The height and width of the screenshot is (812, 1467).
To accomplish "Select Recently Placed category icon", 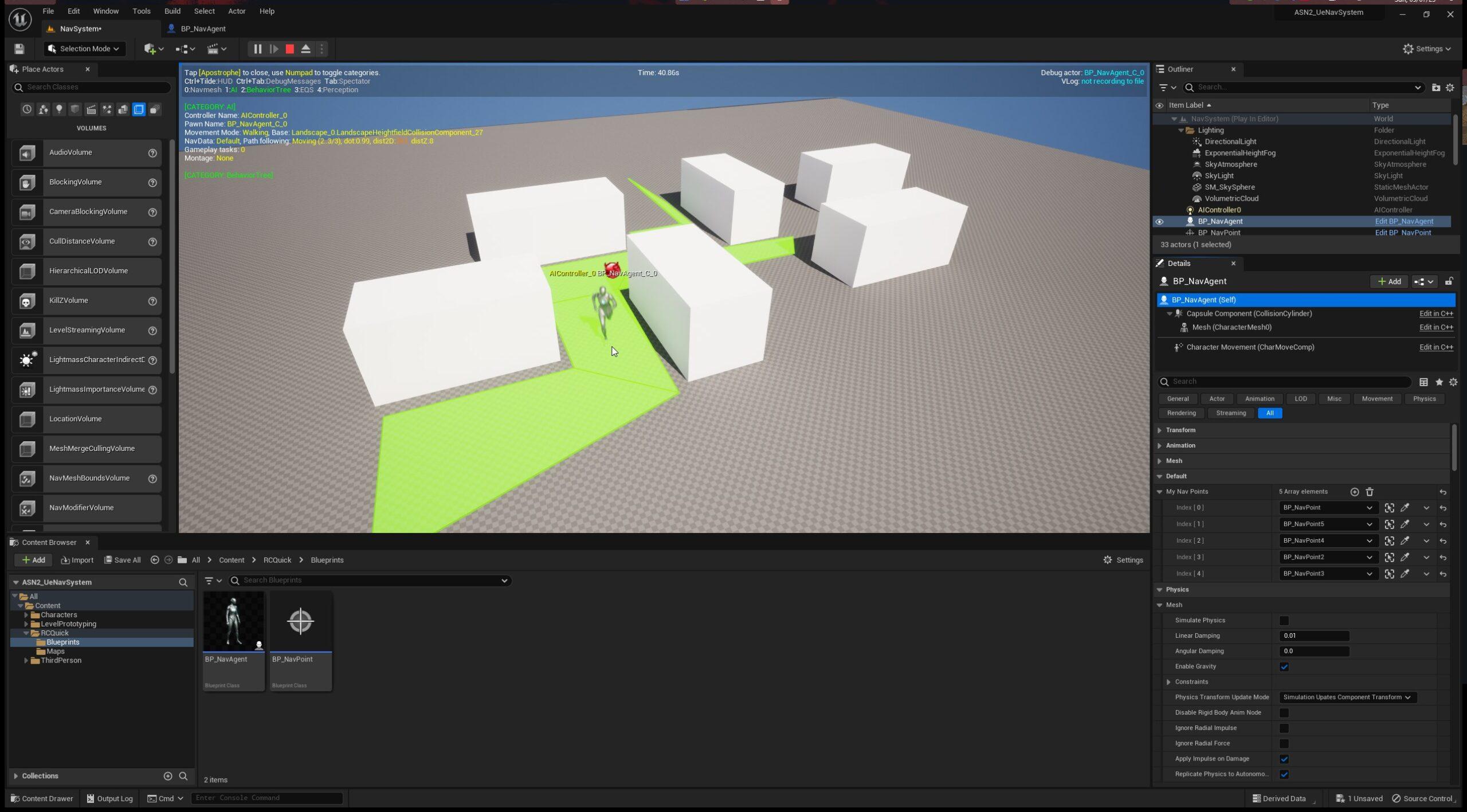I will [27, 109].
